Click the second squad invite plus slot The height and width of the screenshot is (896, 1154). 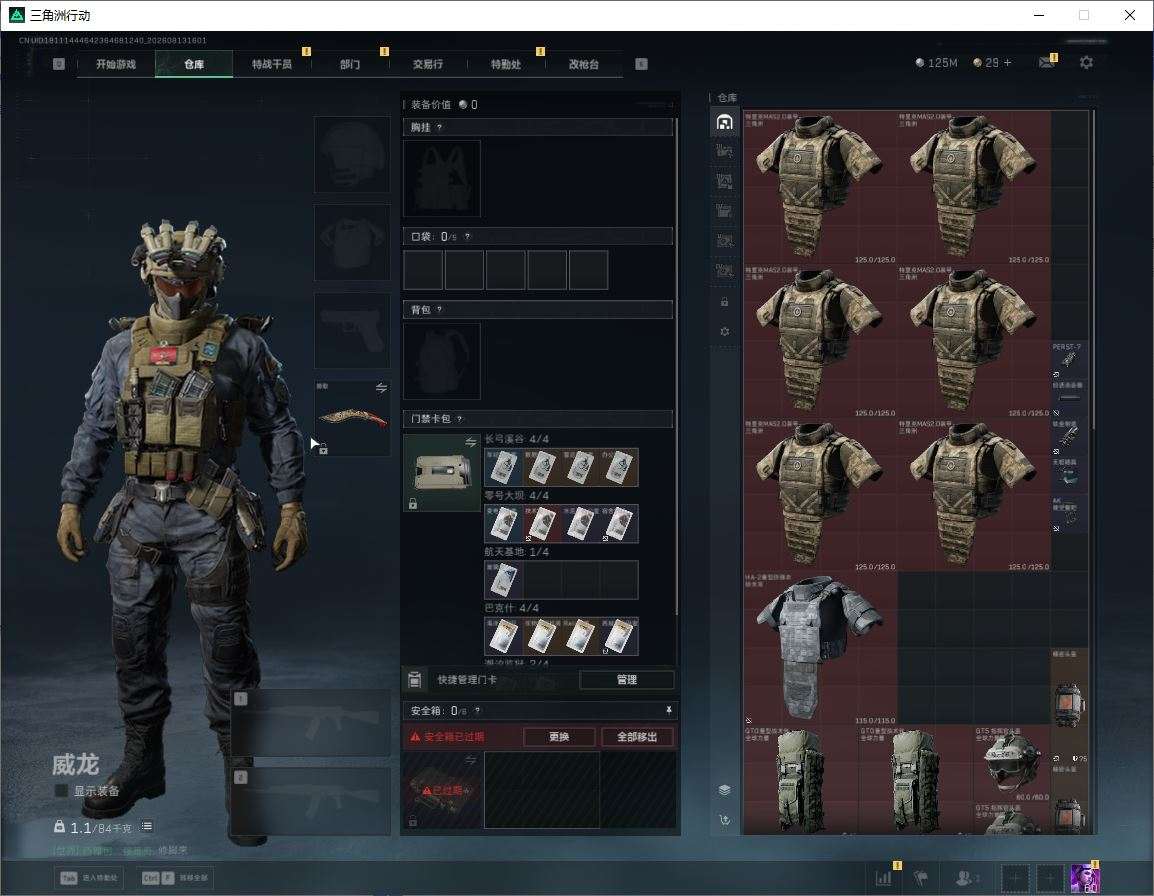(x=1050, y=878)
